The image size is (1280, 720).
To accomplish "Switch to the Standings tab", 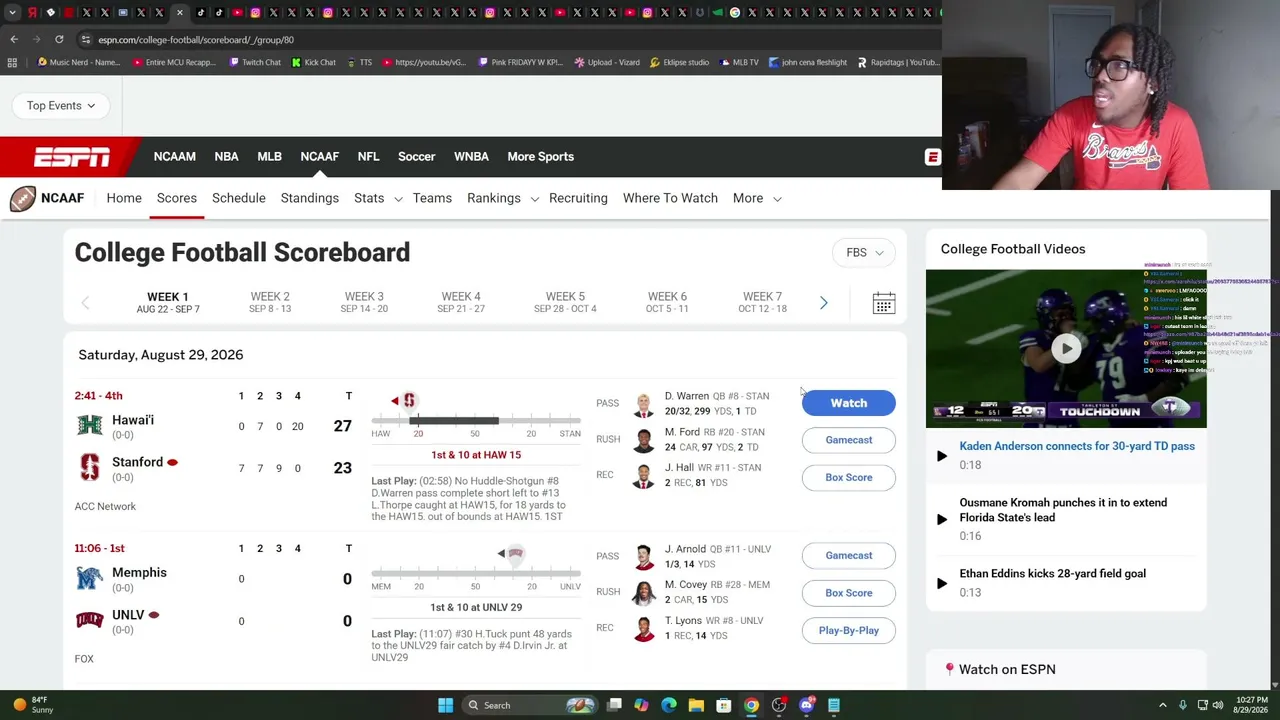I will [x=310, y=198].
